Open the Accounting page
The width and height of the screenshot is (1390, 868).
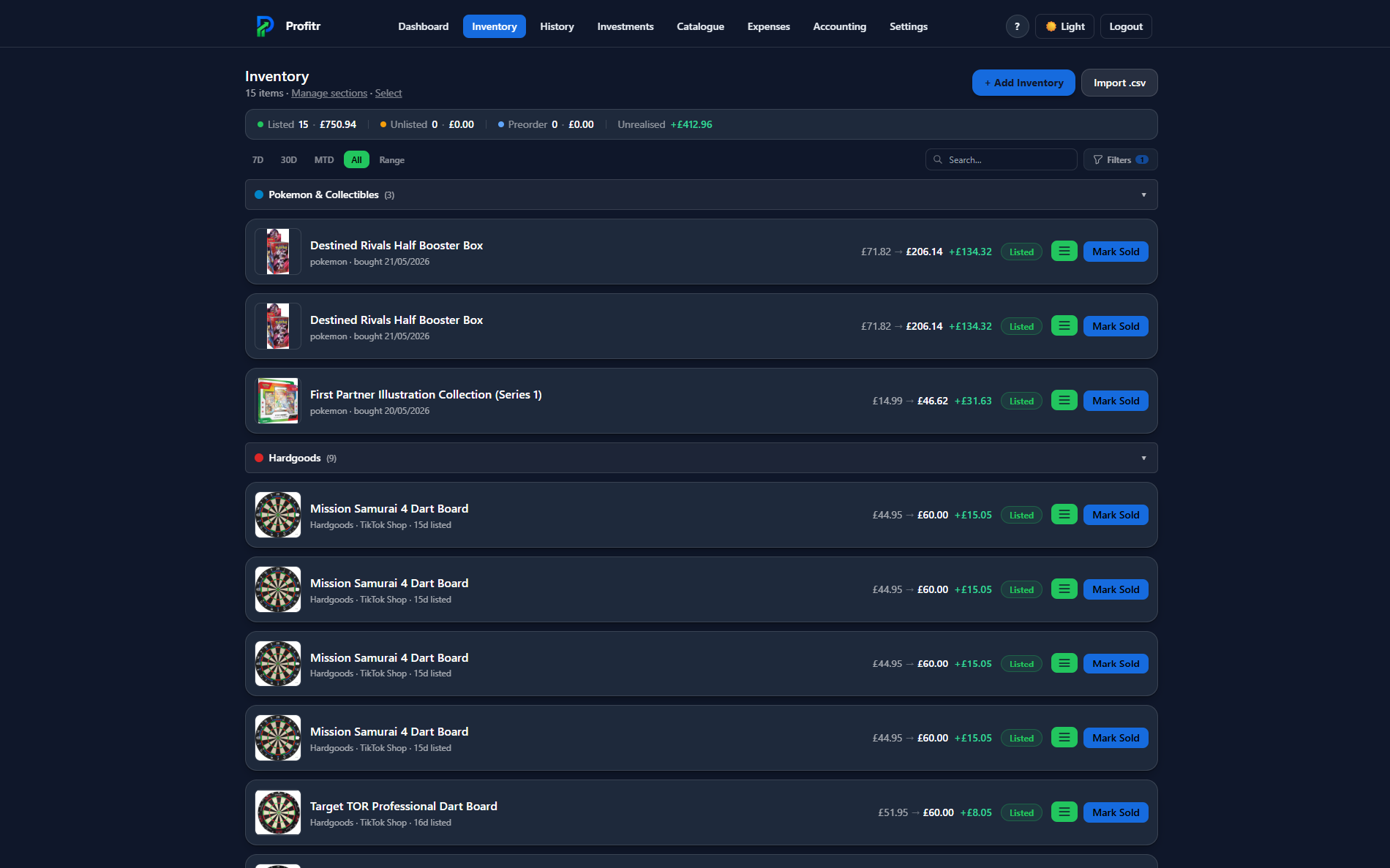[840, 26]
